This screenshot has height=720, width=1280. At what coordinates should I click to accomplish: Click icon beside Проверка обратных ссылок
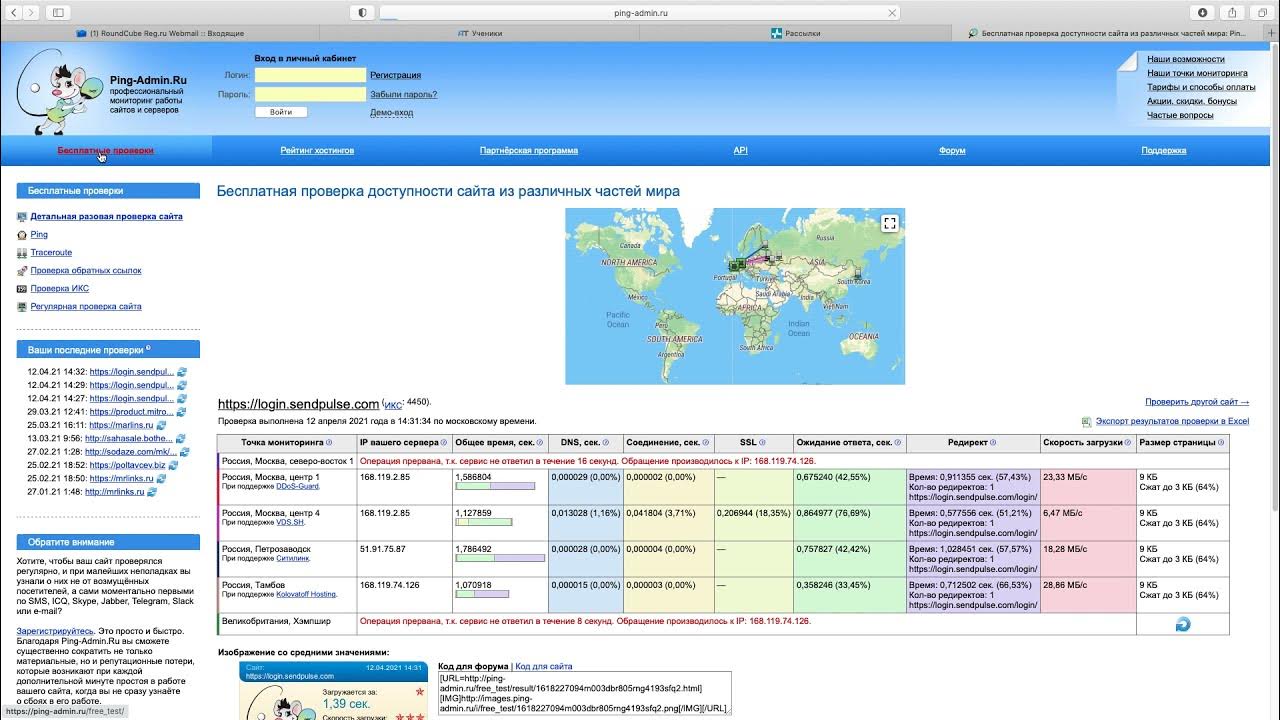22,270
